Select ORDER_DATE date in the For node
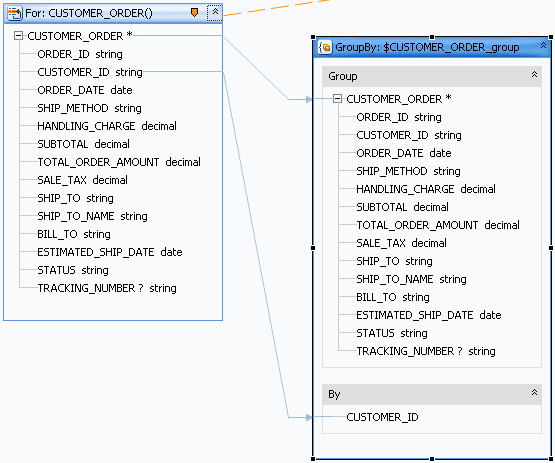Viewport: 555px width, 463px height. [85, 90]
